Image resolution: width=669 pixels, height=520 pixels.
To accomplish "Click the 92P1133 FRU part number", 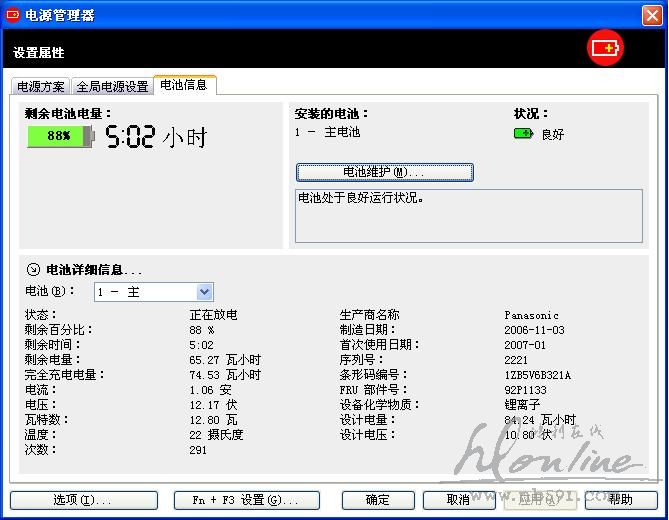I will 525,390.
